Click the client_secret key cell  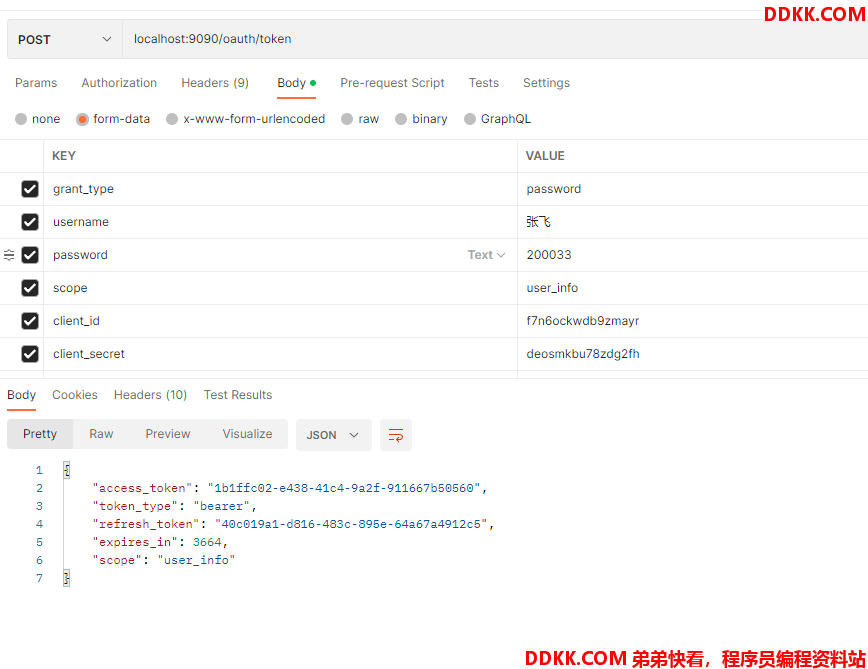tap(280, 354)
